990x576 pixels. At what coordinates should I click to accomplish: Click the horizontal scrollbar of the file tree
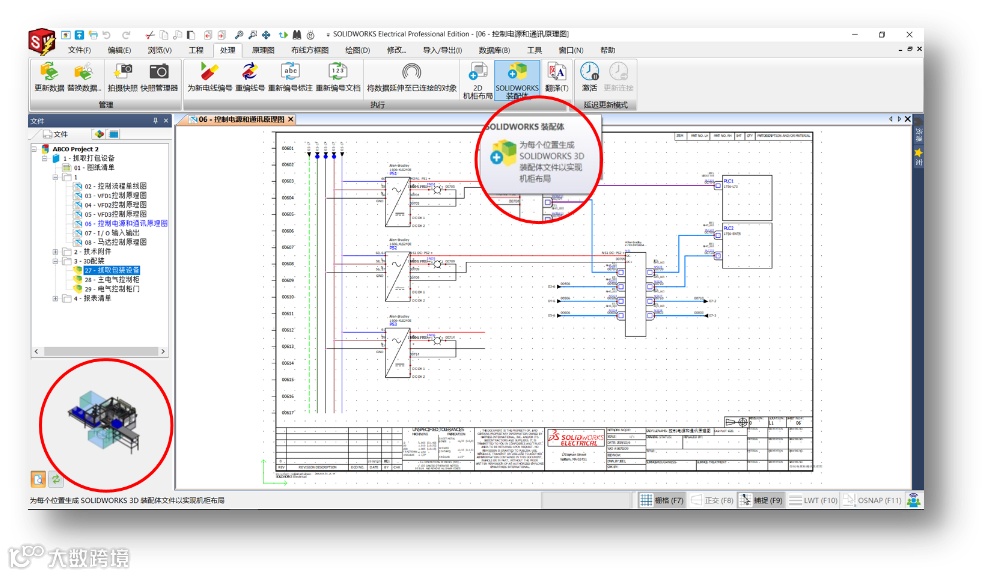point(100,351)
